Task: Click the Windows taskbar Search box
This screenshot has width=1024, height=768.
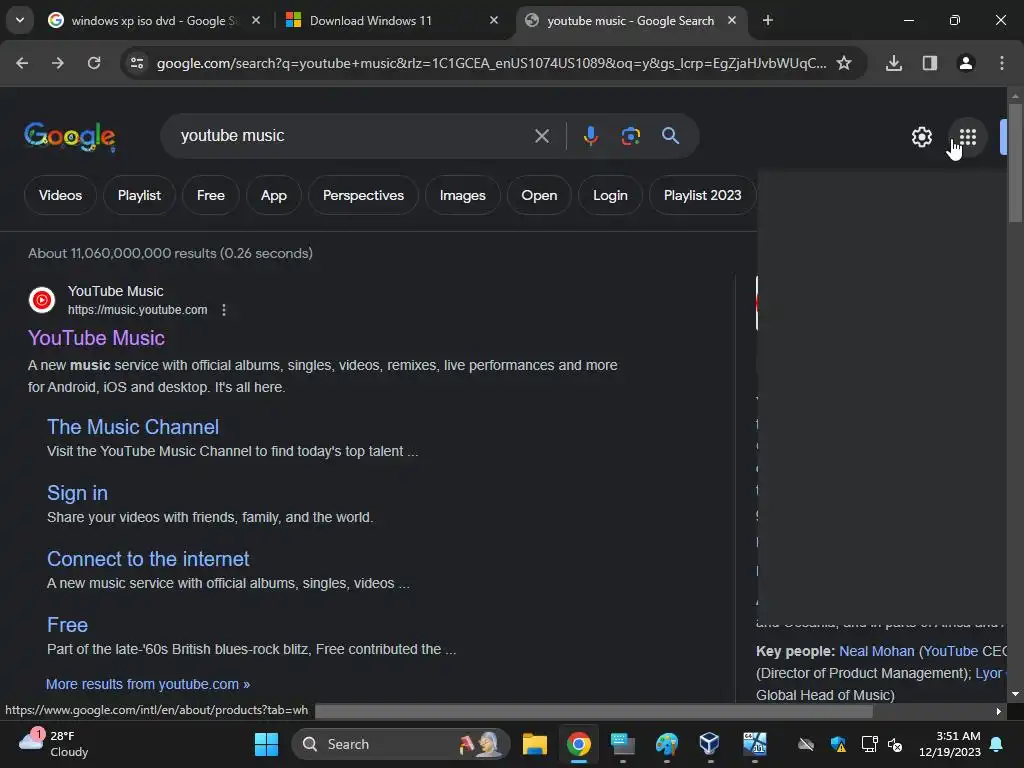Action: (x=400, y=744)
